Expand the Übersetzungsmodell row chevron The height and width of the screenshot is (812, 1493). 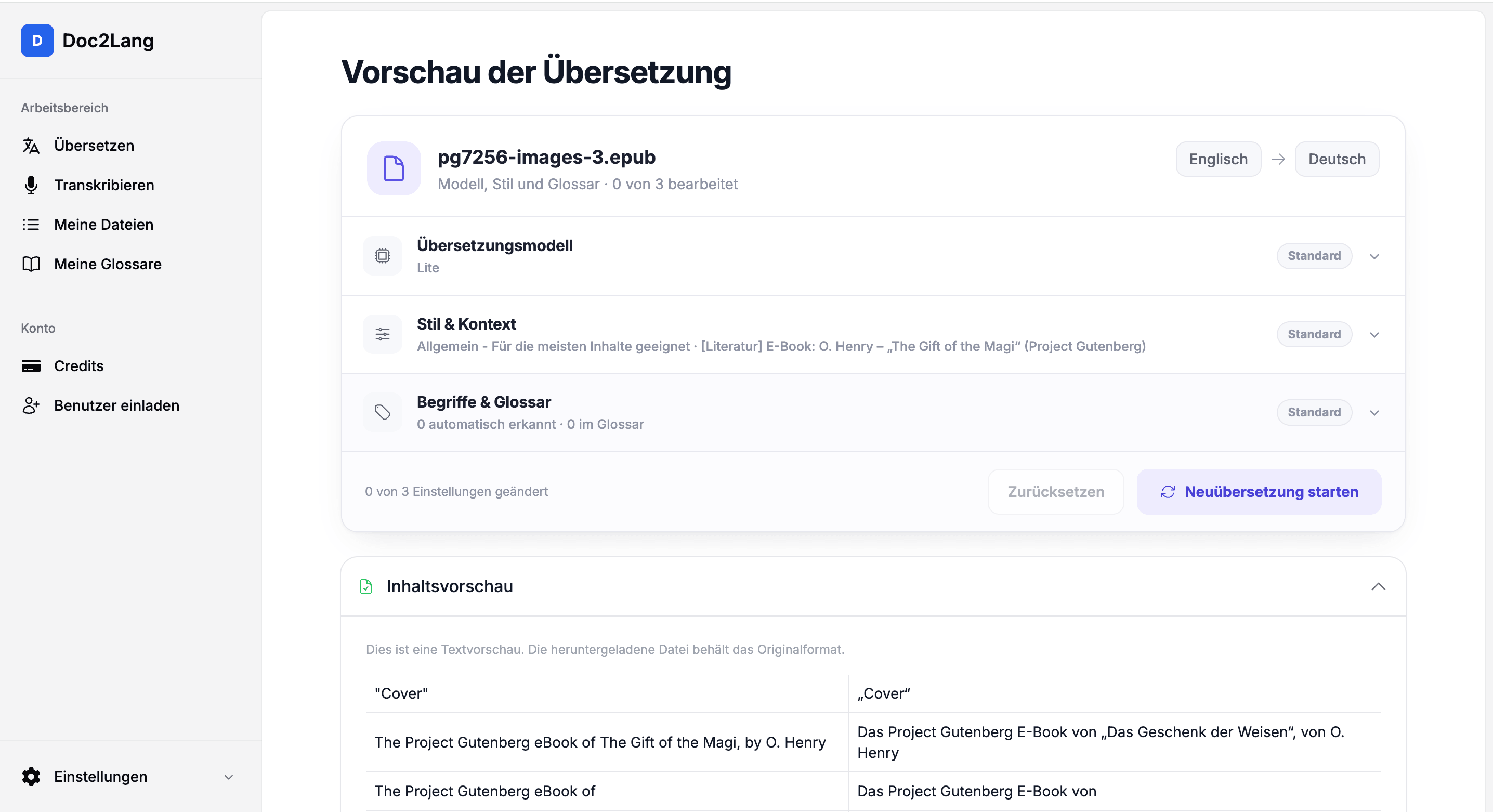coord(1374,256)
